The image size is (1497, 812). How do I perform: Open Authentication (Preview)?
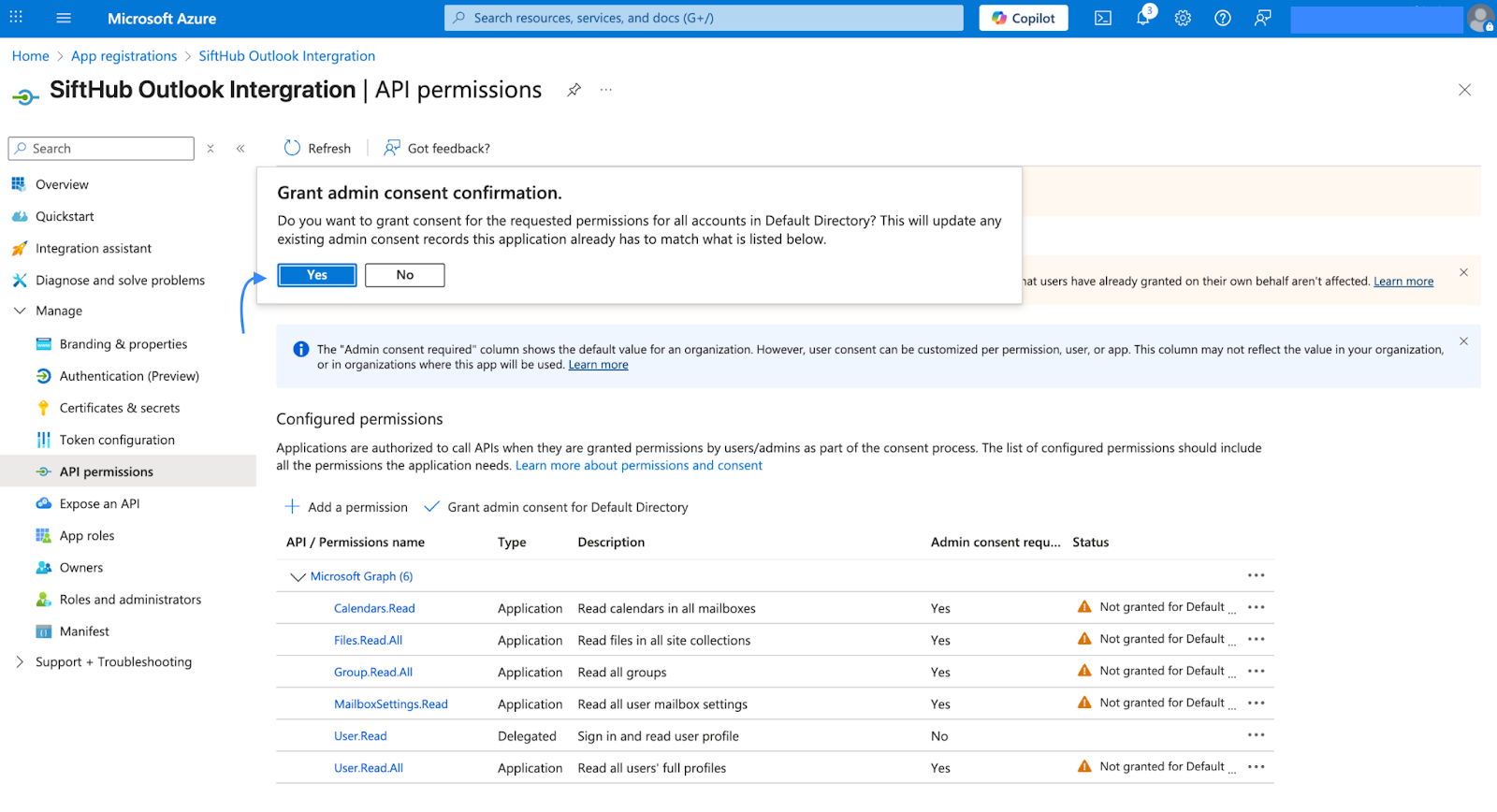(x=128, y=376)
